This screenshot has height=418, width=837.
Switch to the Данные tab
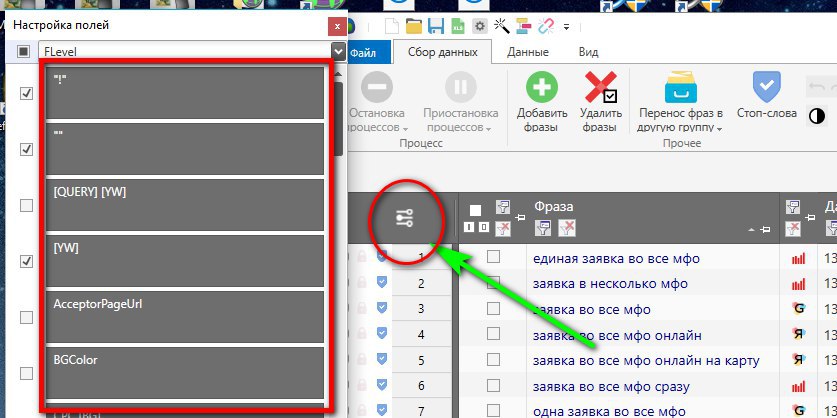point(528,52)
